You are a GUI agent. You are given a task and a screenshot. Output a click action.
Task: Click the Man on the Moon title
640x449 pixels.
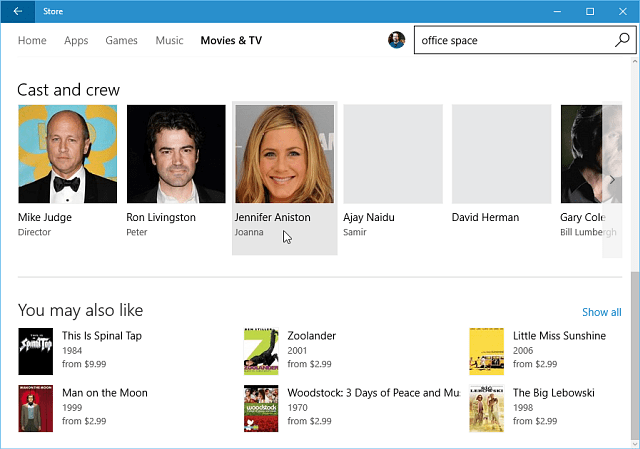[104, 393]
